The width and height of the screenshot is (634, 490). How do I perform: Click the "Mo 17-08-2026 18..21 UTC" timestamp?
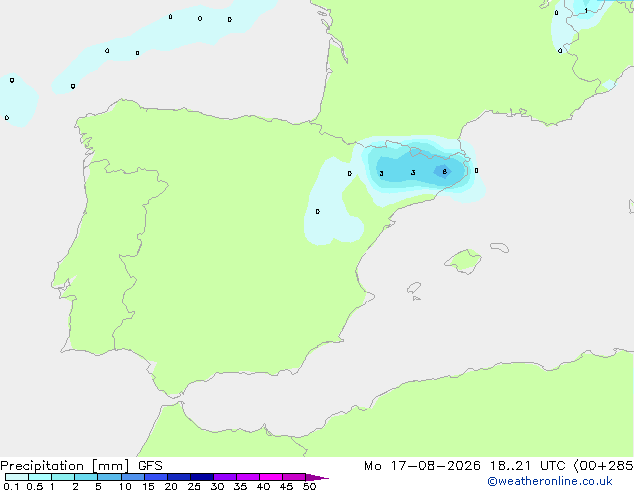click(x=464, y=466)
